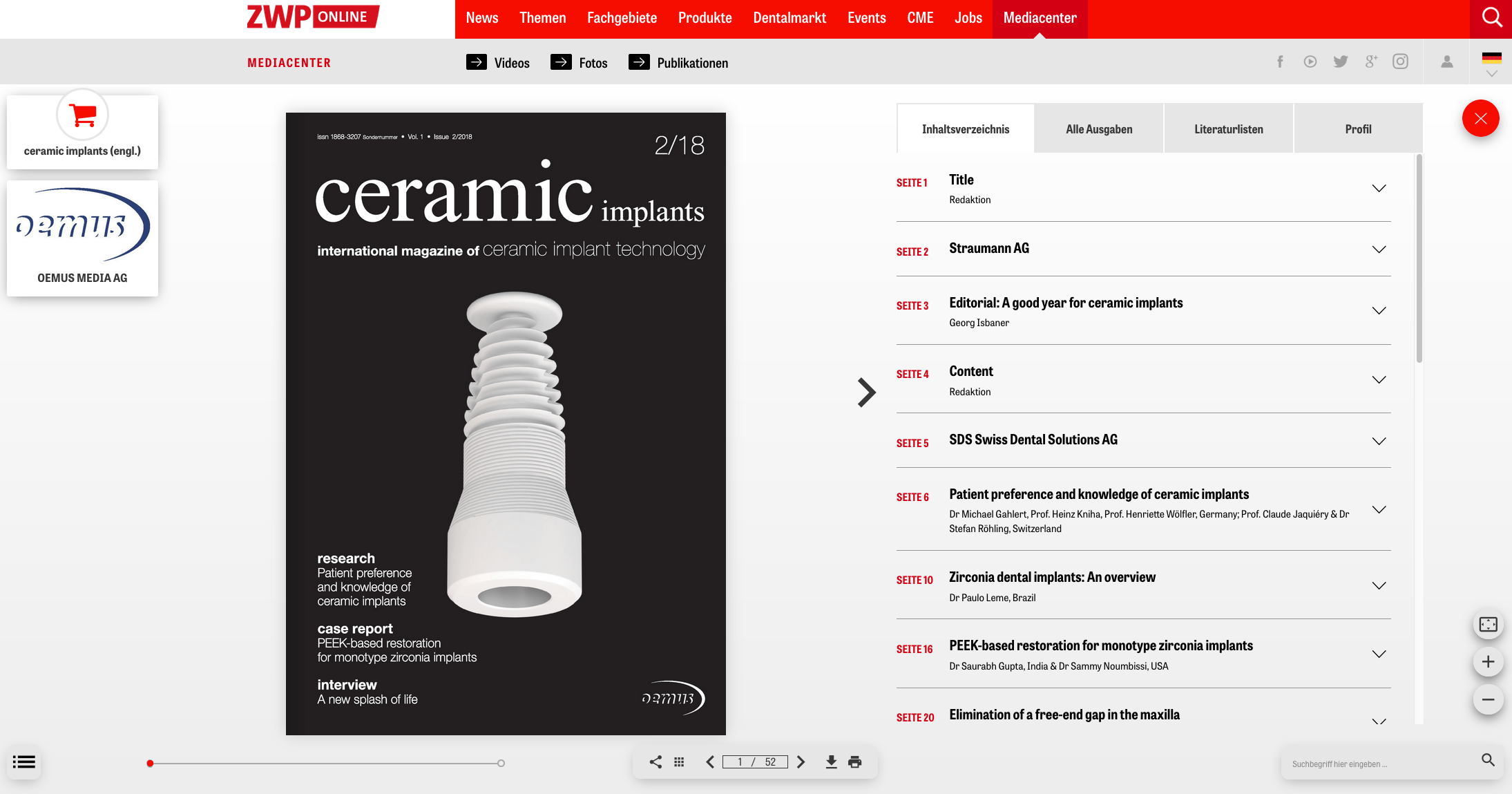The image size is (1512, 794).
Task: Expand the Content entry on Seite 4
Action: click(x=1379, y=379)
